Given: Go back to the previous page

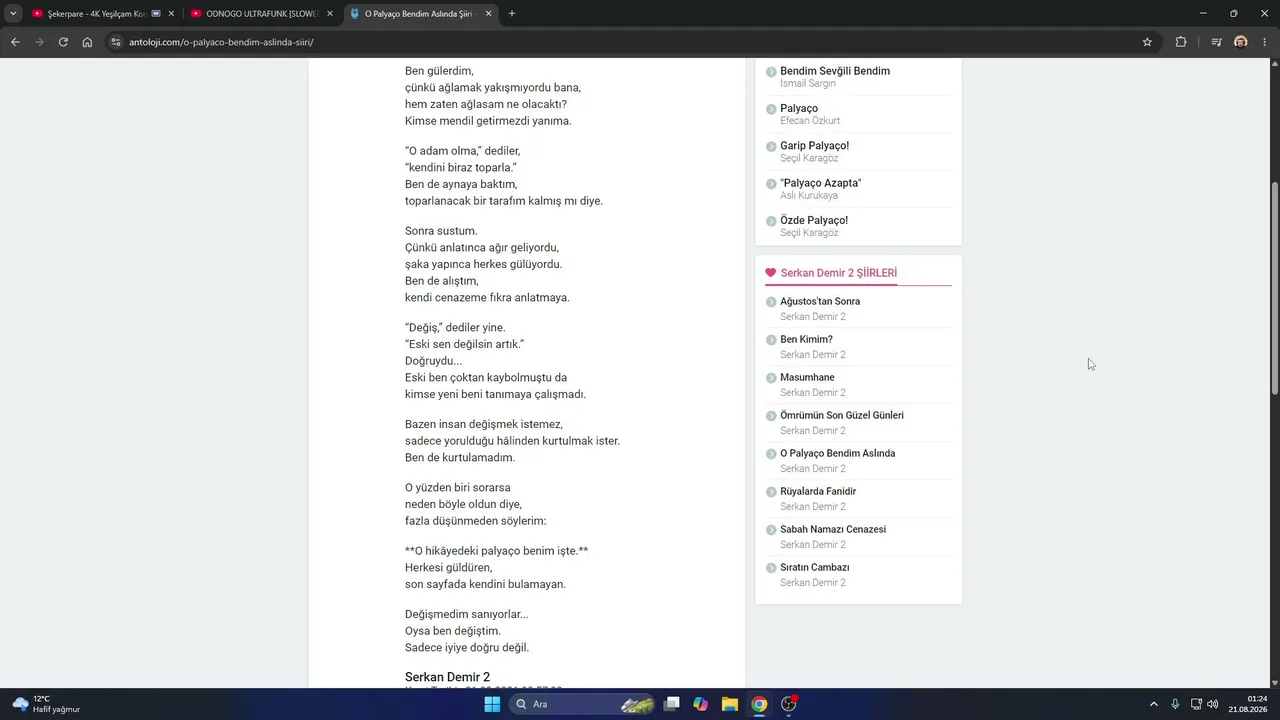Looking at the screenshot, I should click(15, 42).
